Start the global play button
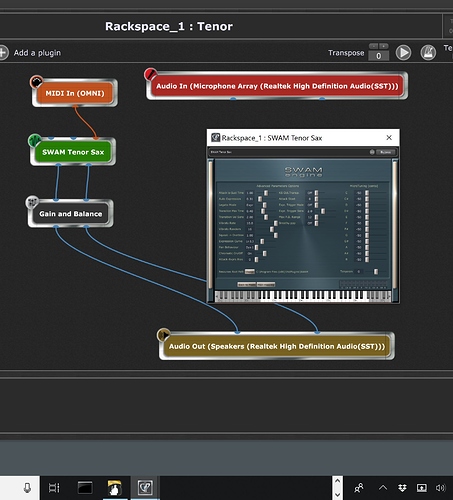453x500 pixels. click(x=403, y=53)
